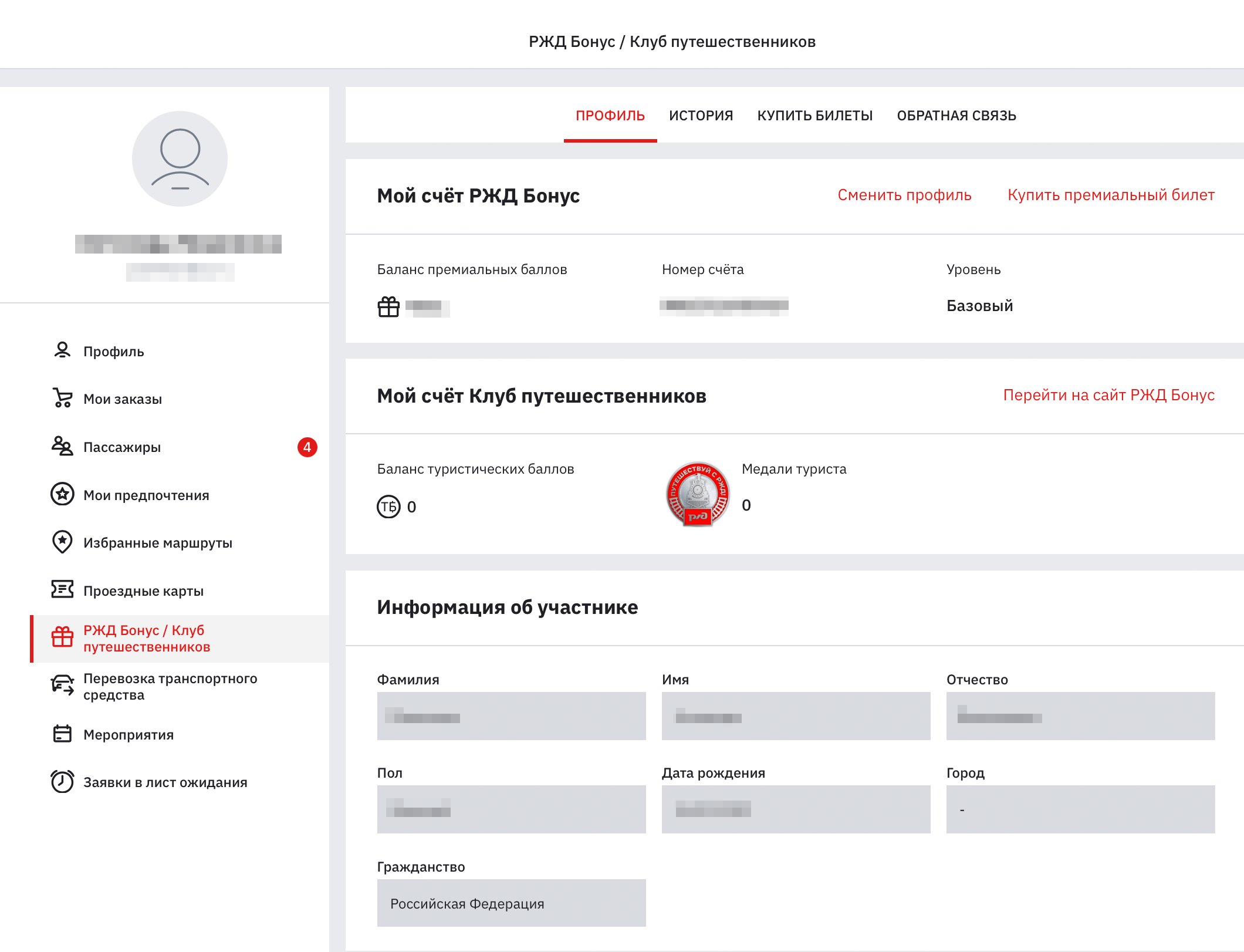Open the КУПИТЬ БИЛЕТЫ tab
Screen dimensions: 1244x952
click(815, 116)
